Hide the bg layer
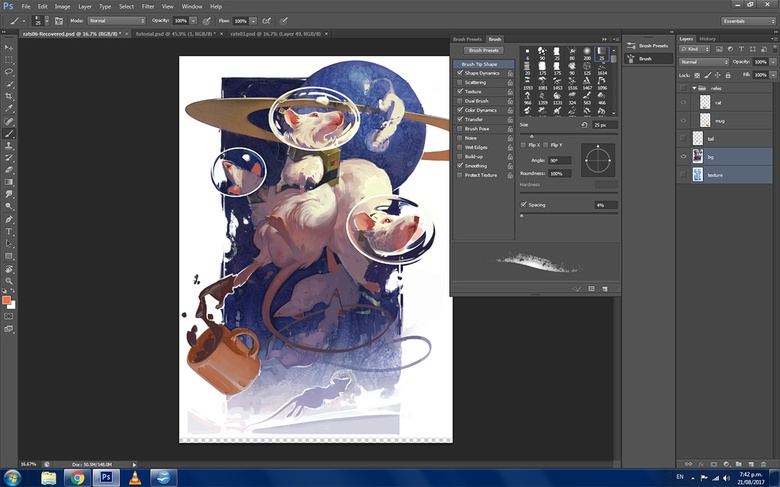 [x=684, y=156]
